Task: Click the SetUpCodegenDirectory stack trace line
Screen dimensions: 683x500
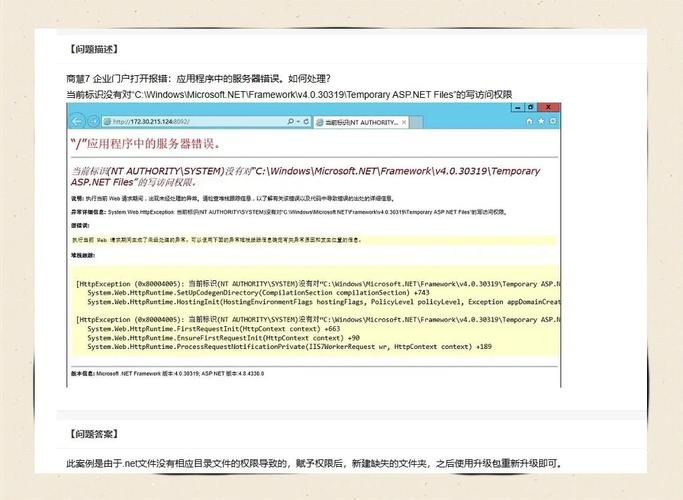Action: [x=258, y=293]
